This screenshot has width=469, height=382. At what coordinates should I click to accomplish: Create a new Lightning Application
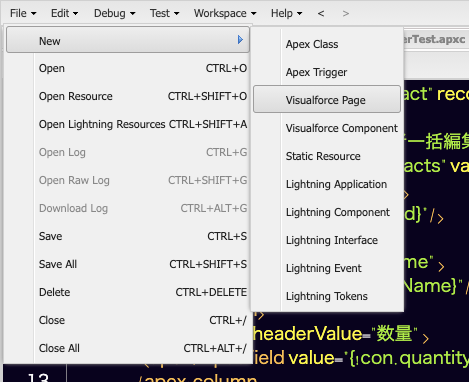[327, 184]
